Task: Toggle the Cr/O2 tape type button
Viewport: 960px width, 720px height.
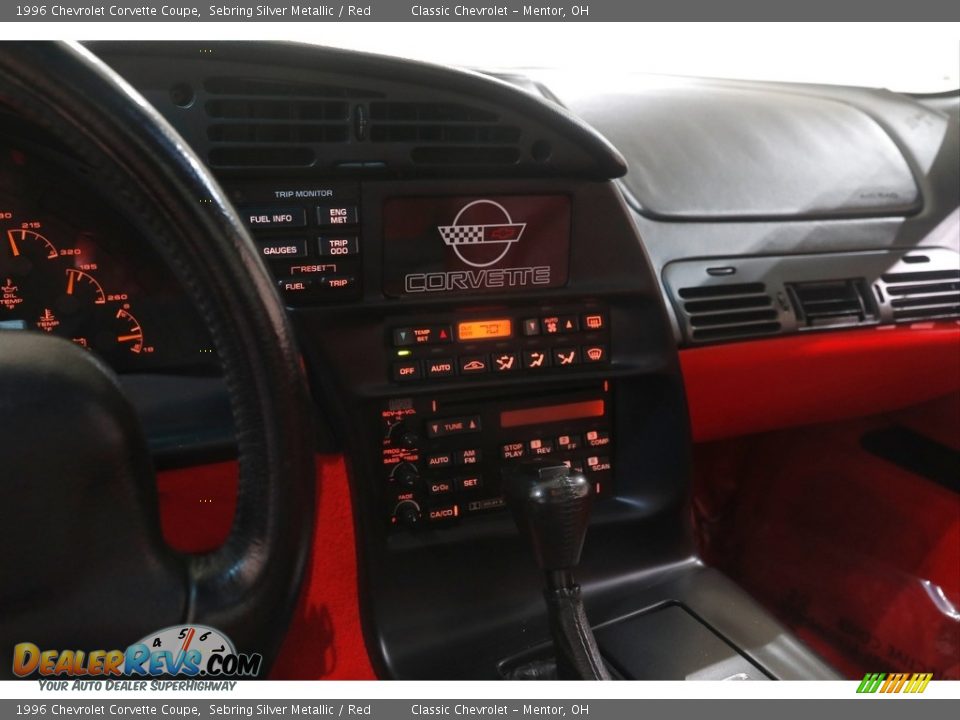Action: coord(440,488)
